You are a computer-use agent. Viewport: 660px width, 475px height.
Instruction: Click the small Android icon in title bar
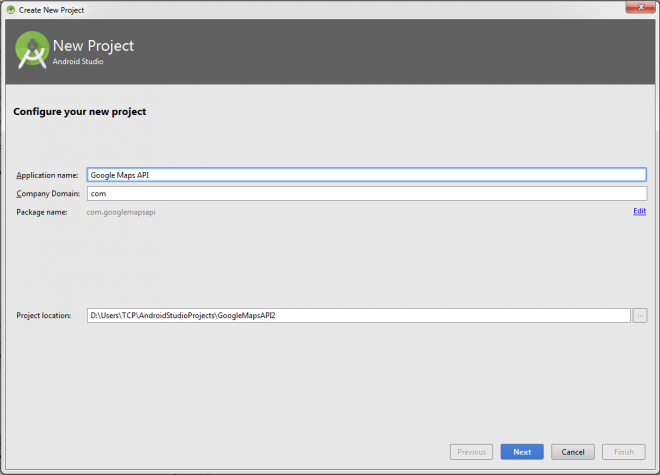click(x=11, y=10)
